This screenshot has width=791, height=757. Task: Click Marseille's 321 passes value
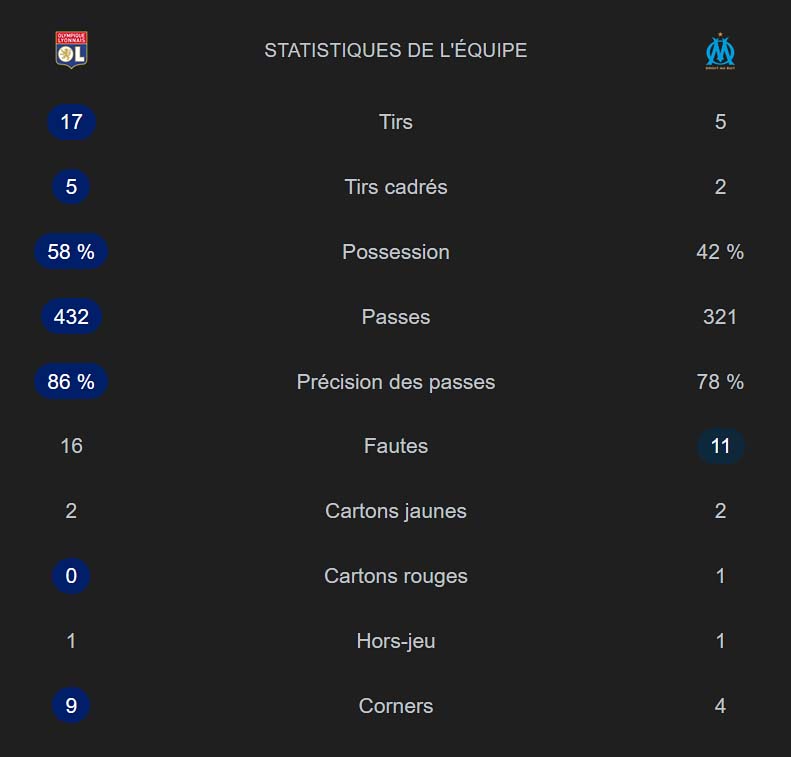pyautogui.click(x=720, y=317)
